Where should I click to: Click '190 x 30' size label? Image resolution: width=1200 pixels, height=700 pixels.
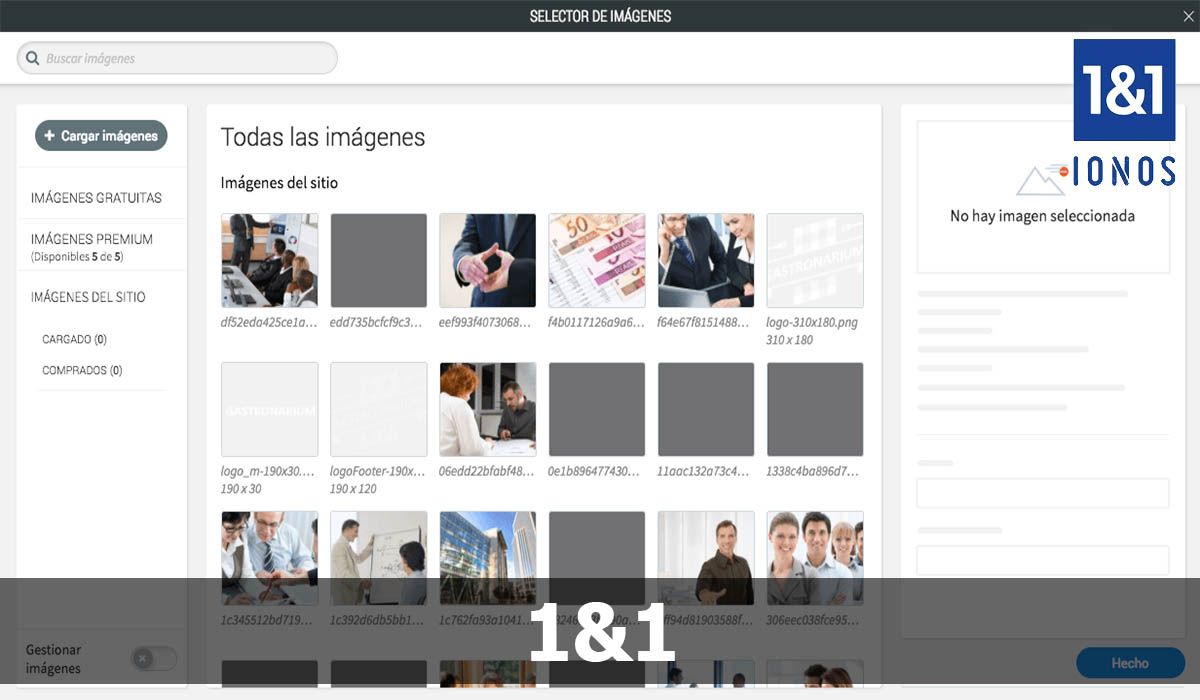(x=241, y=489)
